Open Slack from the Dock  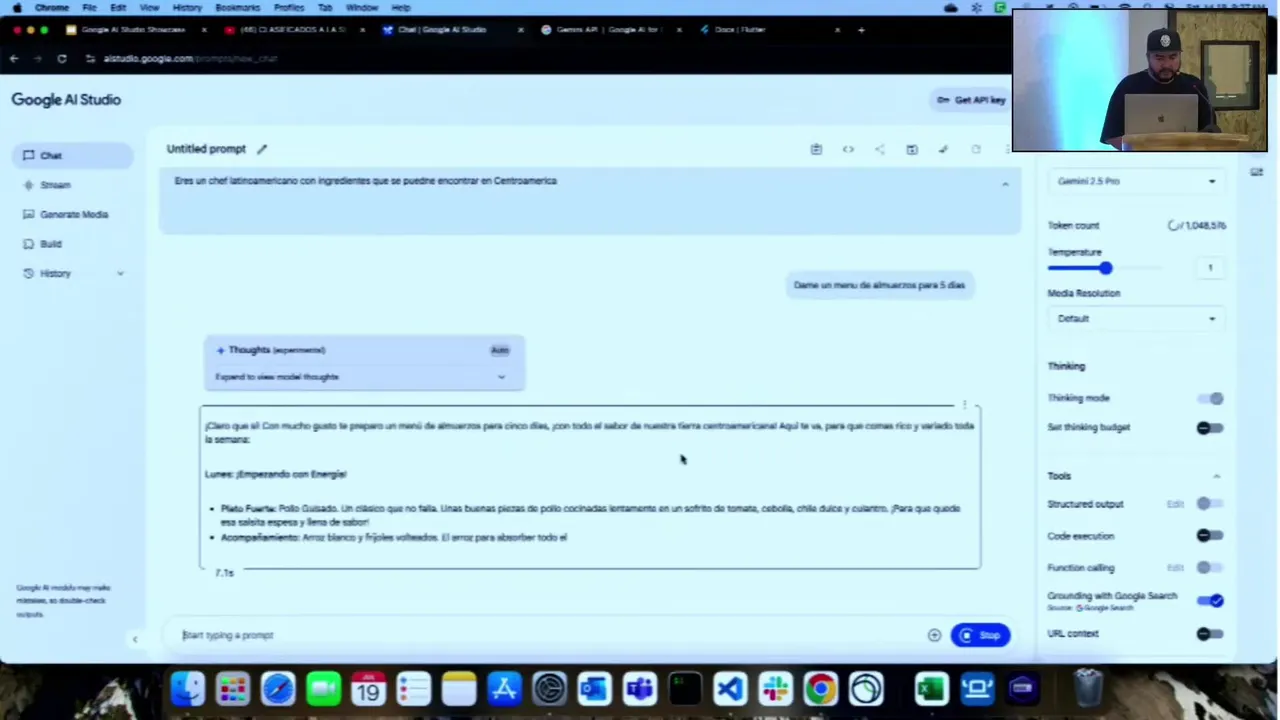tap(775, 689)
